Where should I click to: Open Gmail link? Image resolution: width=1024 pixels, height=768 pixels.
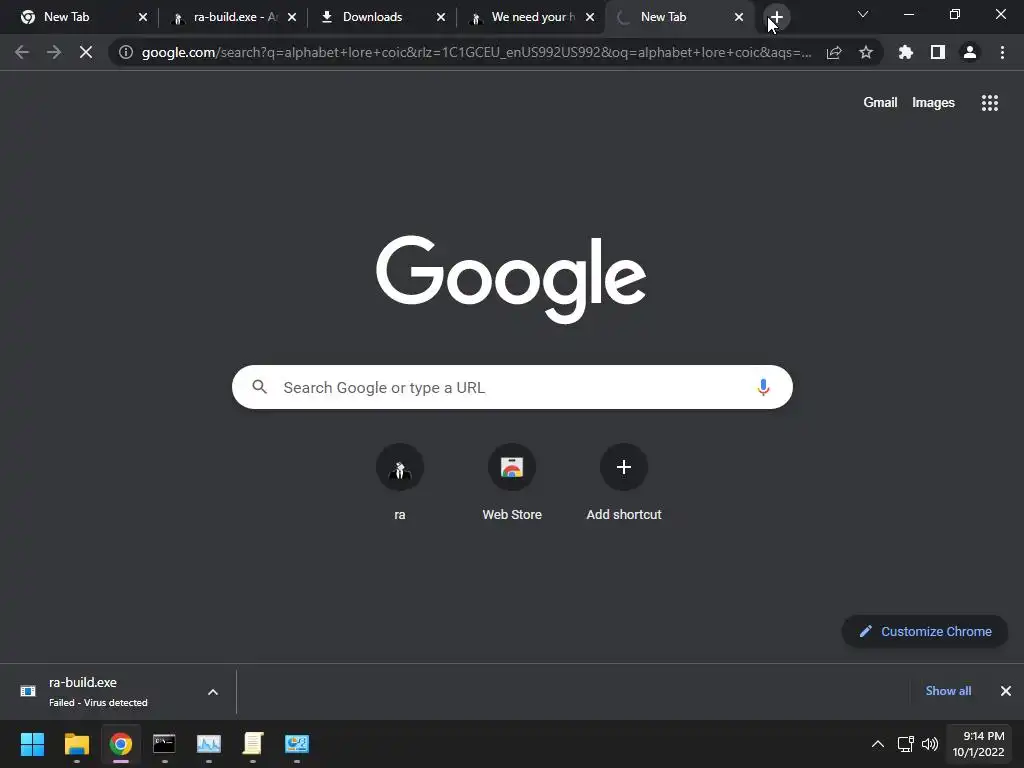(x=880, y=103)
